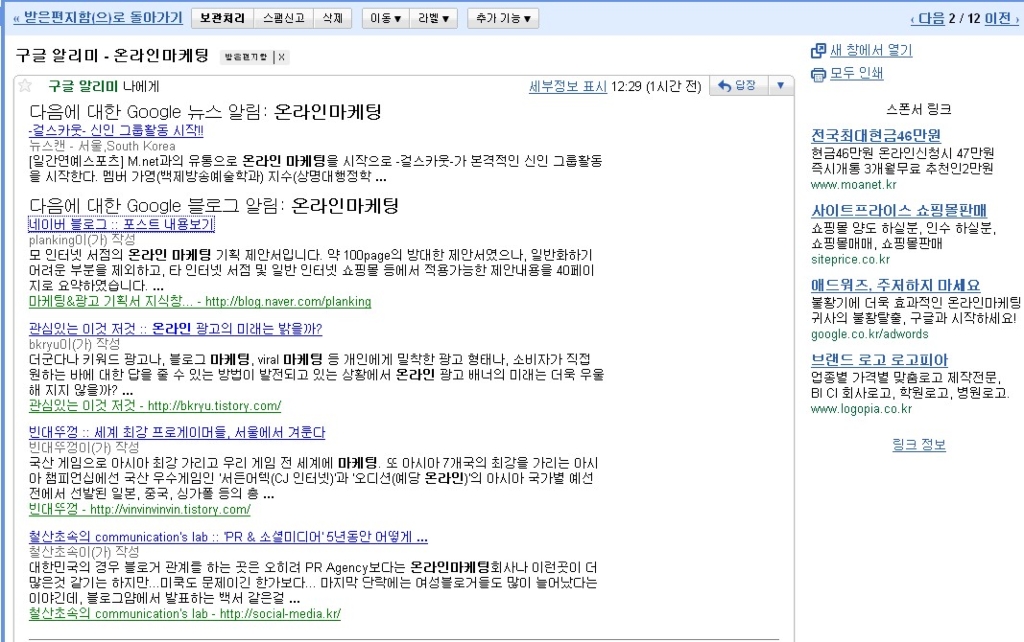Click 세부정보 표시 show details link
The width and height of the screenshot is (1024, 642).
568,86
